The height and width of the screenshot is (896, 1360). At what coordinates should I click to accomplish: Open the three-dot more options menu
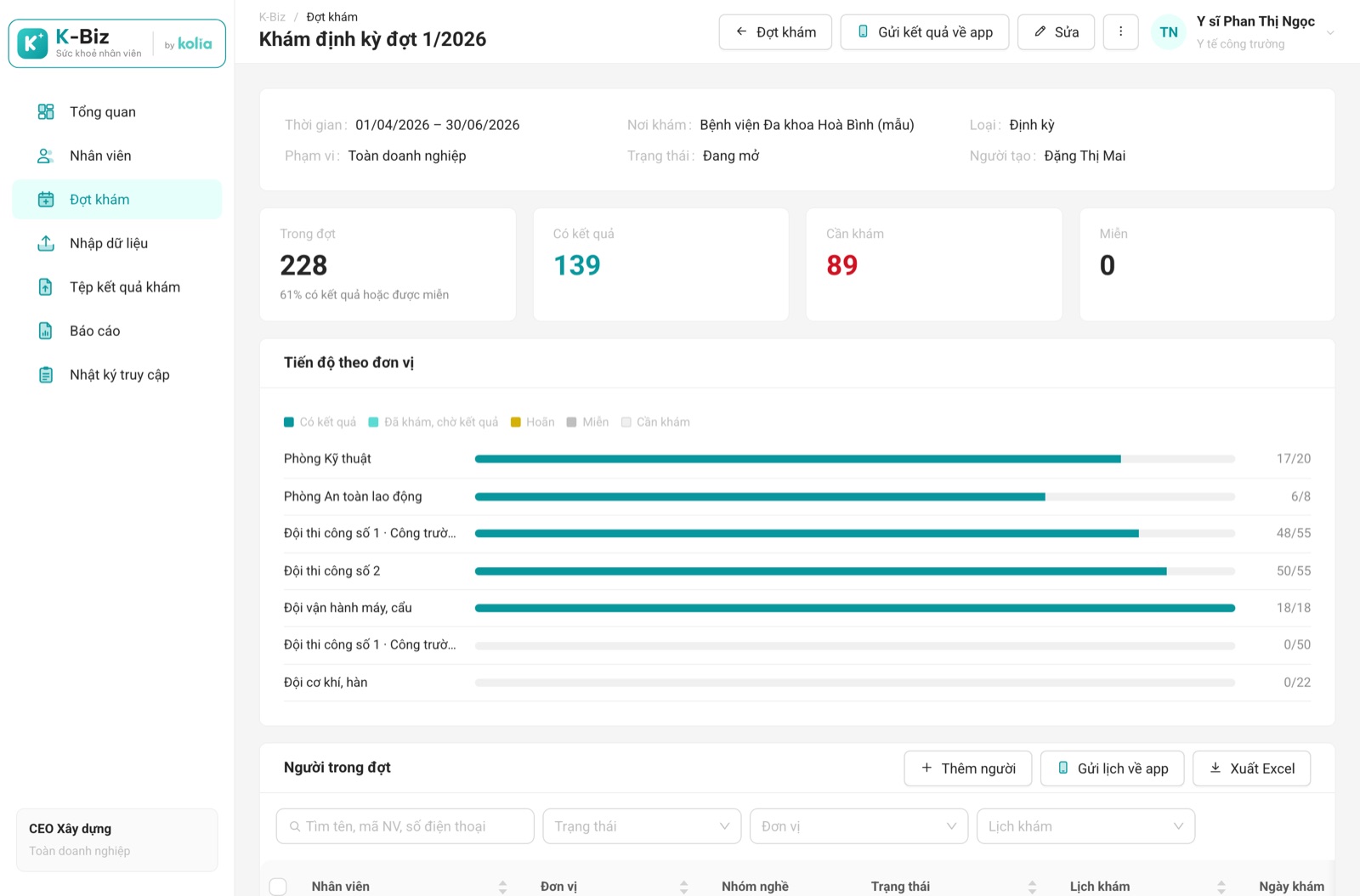tap(1120, 32)
